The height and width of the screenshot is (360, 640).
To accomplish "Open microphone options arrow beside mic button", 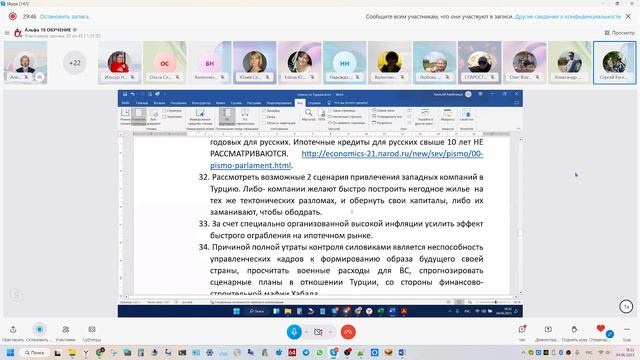I will pos(306,332).
